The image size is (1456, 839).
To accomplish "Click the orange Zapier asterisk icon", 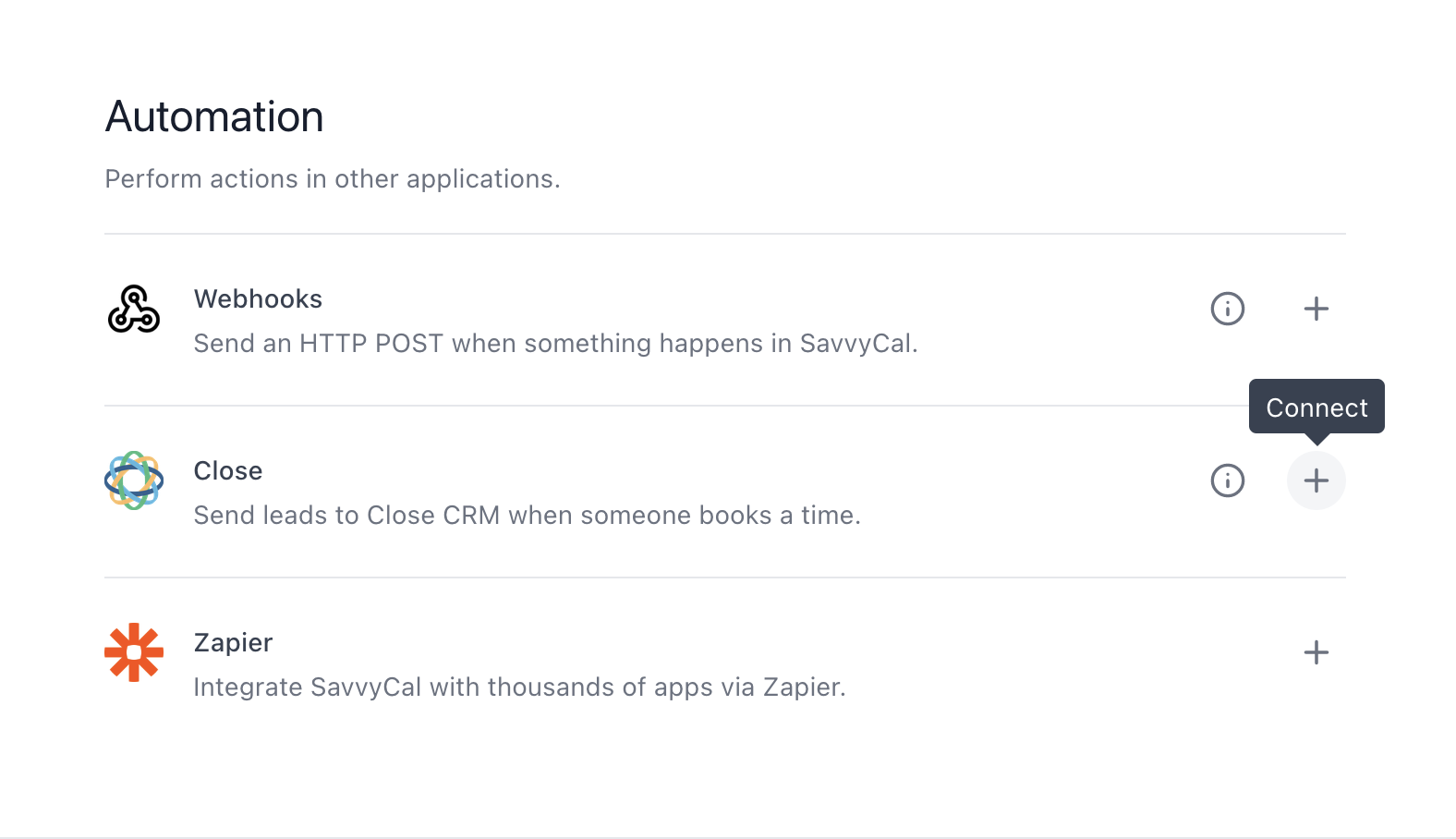I will (134, 653).
